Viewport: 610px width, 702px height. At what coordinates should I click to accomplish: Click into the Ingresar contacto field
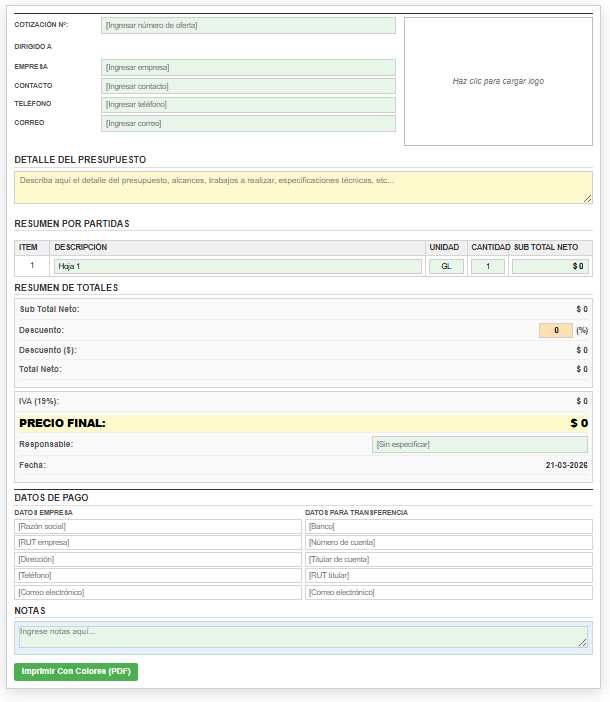pyautogui.click(x=248, y=86)
